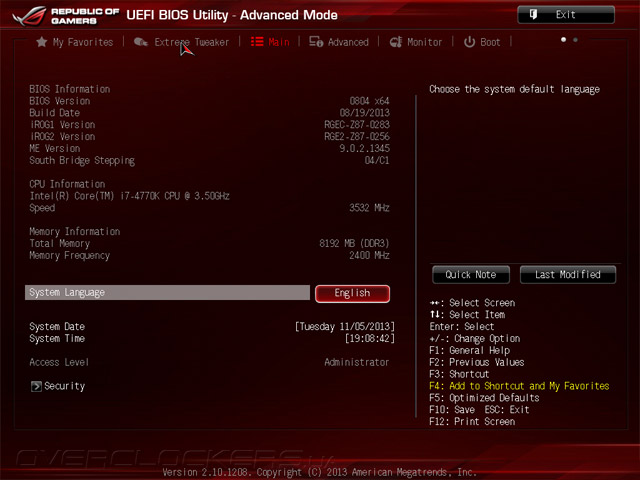Screen dimensions: 640x480
Task: Open the My Favorites tab
Action: [75, 42]
